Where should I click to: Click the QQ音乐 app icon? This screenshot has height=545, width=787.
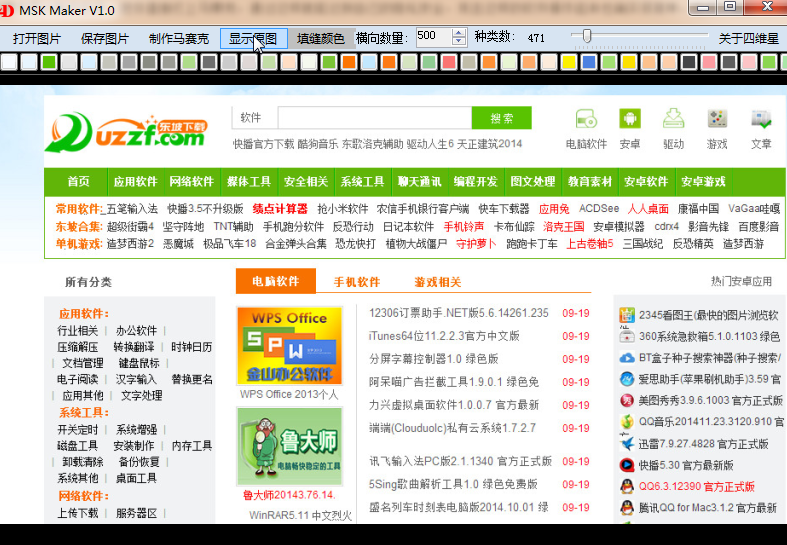point(626,422)
